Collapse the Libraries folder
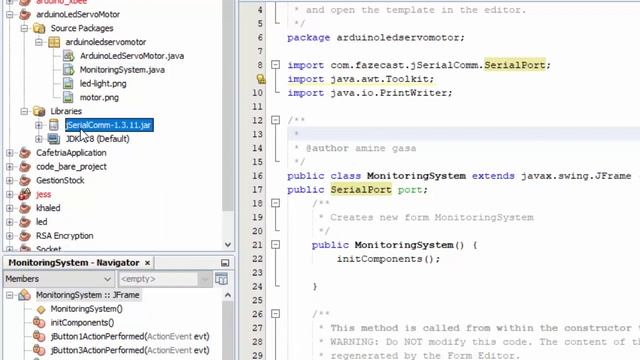Viewport: 640px width, 360px height. (24, 111)
